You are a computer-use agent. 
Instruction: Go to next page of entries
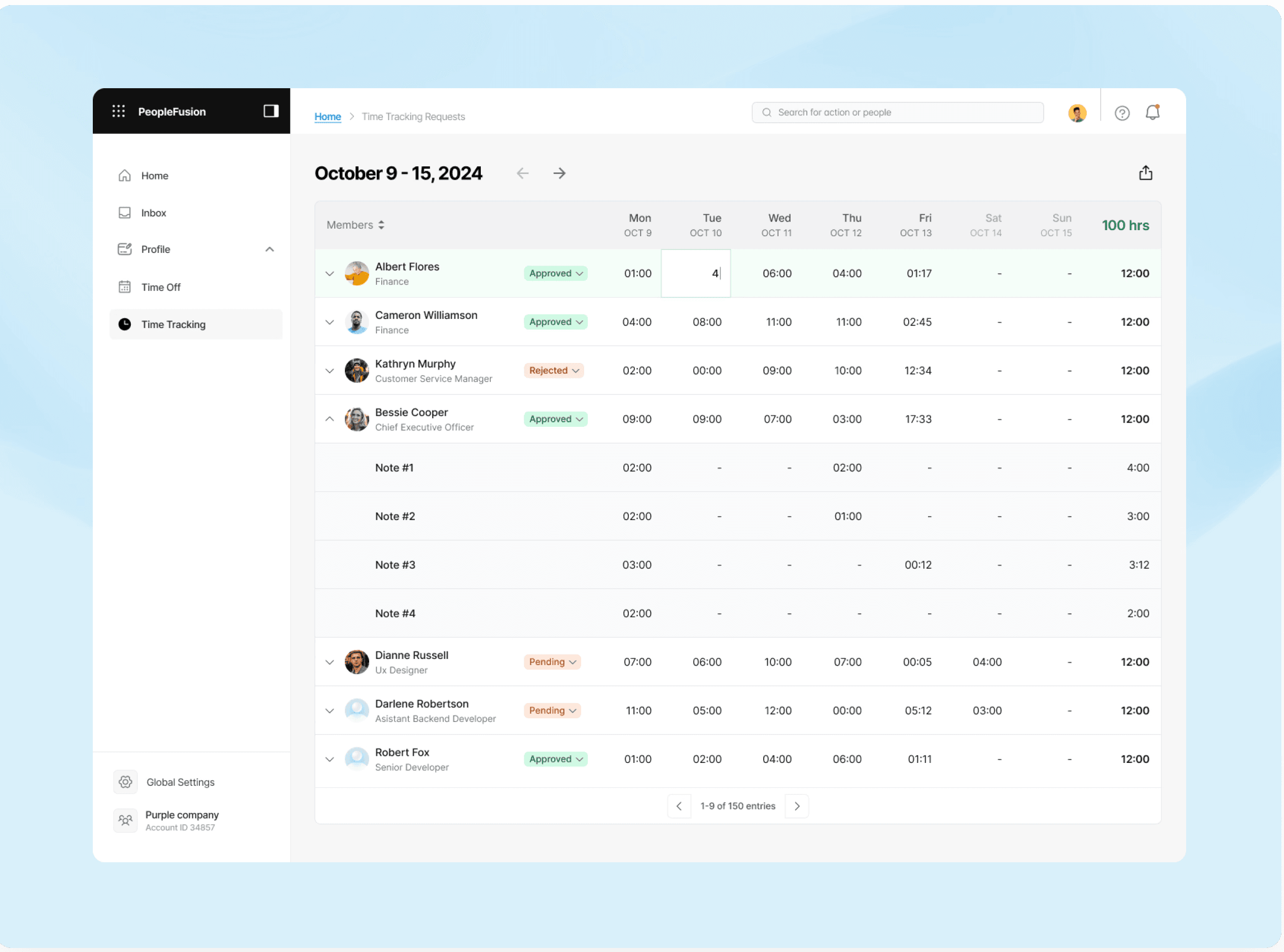point(797,806)
